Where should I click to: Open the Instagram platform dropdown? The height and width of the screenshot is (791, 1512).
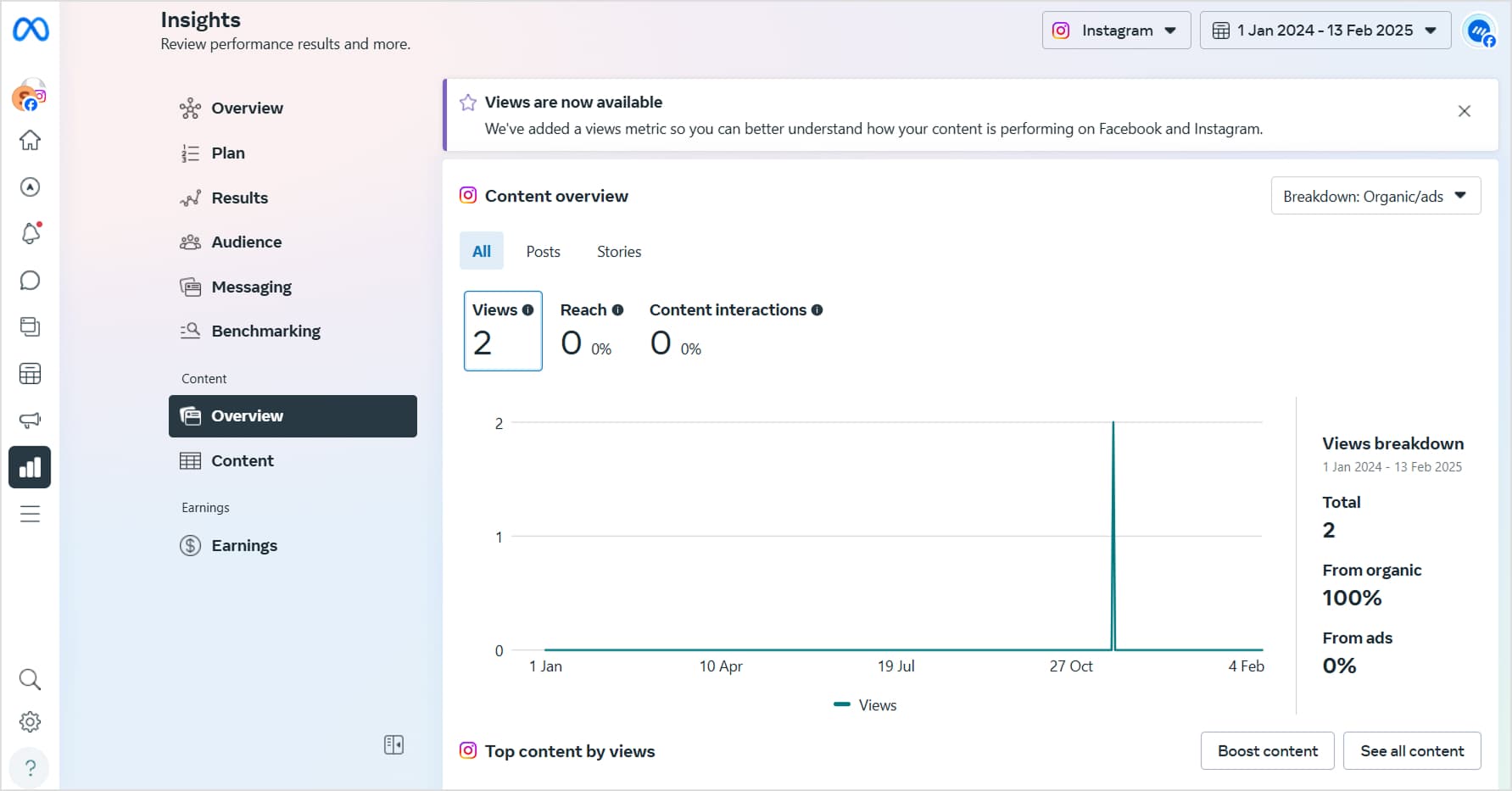(x=1116, y=31)
